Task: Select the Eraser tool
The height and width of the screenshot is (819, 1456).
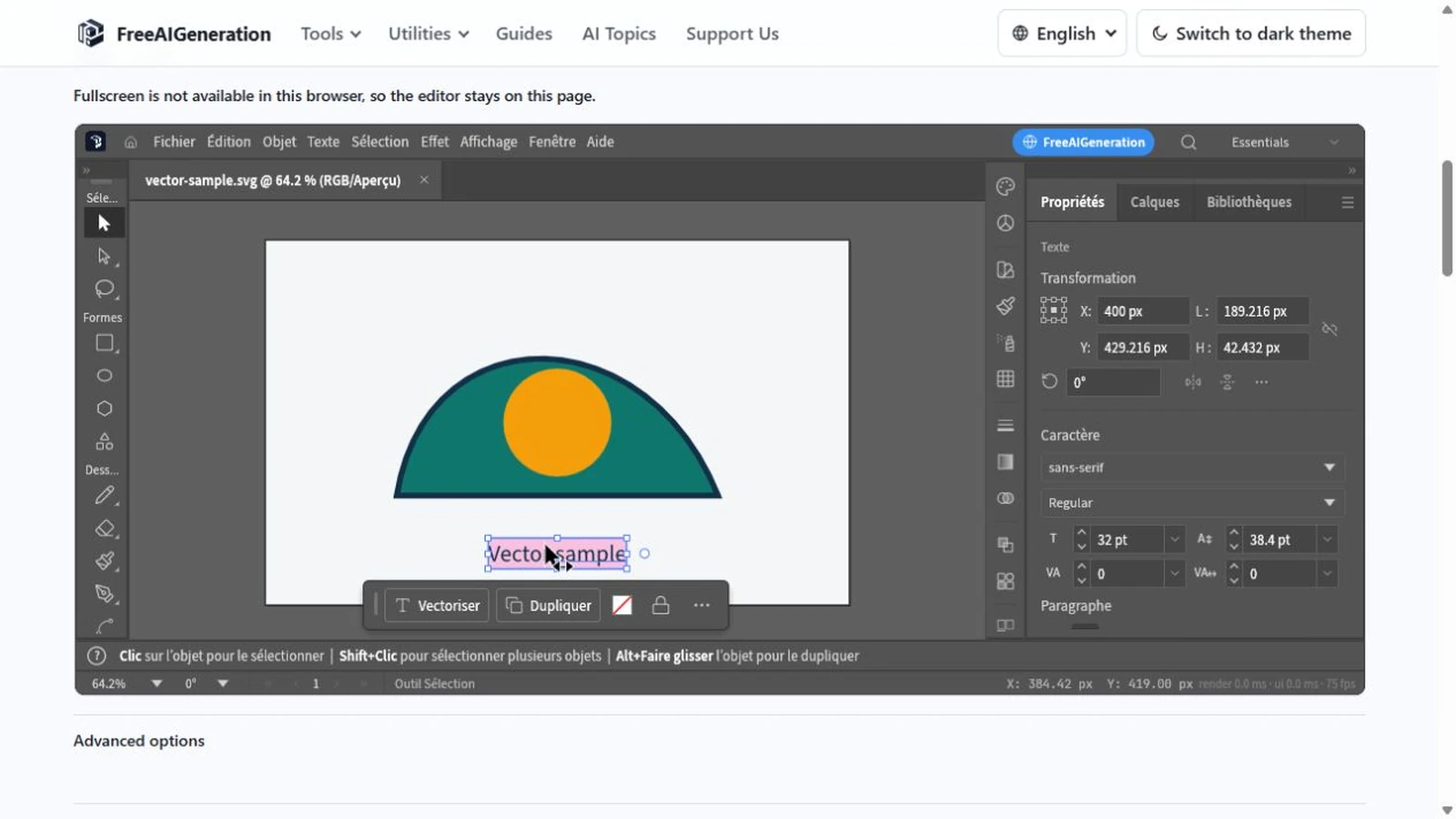Action: click(104, 529)
